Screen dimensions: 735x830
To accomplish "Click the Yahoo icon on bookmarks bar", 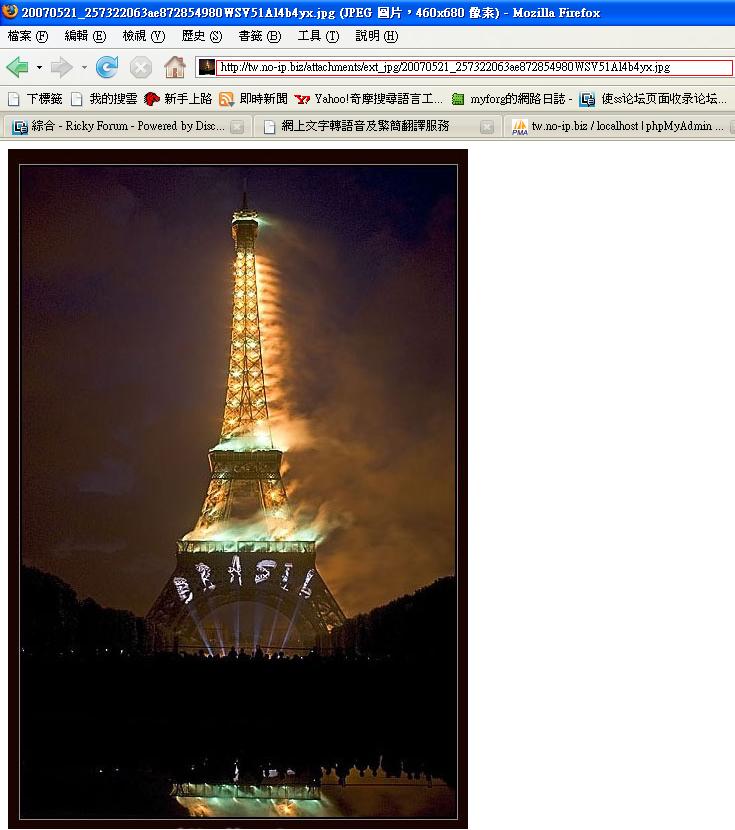I will coord(302,99).
